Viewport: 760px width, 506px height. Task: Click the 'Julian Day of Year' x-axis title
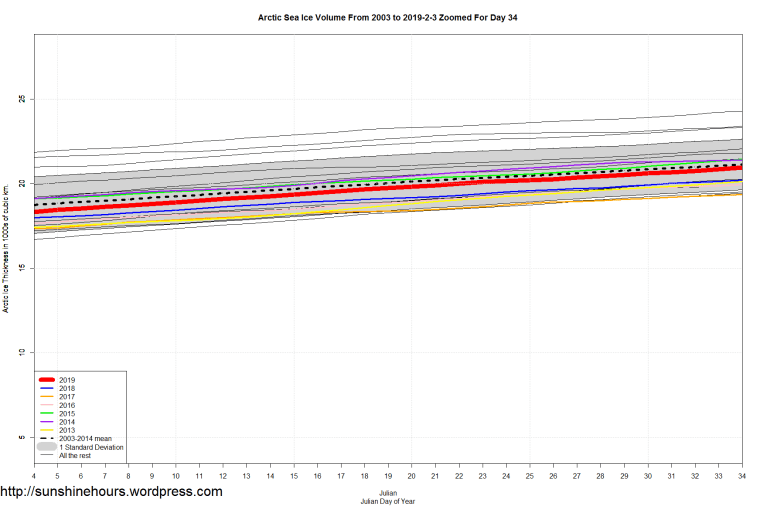388,501
